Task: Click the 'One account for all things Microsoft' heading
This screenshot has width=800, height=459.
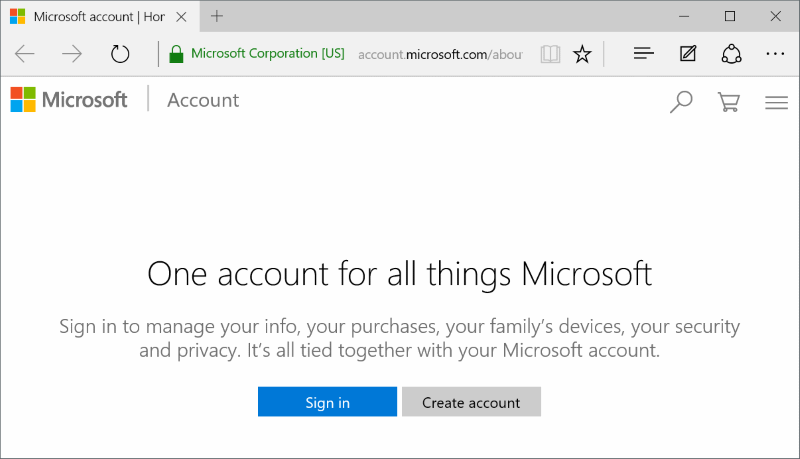Action: coord(399,274)
